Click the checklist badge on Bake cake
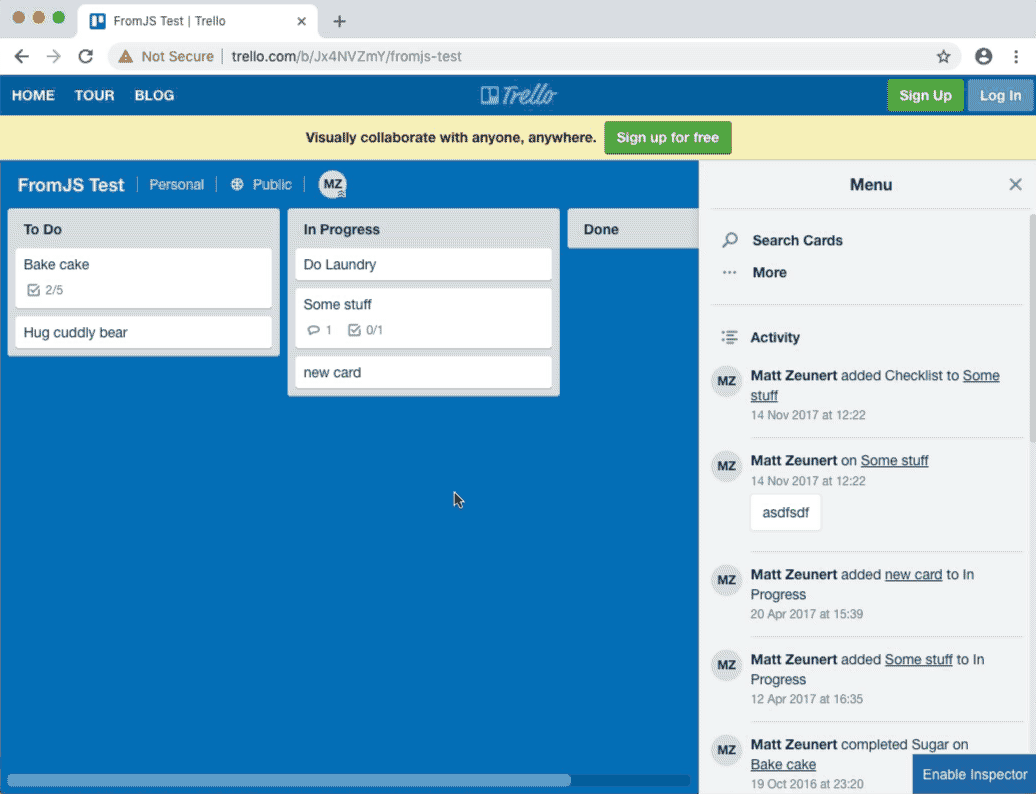This screenshot has height=794, width=1036. (45, 290)
